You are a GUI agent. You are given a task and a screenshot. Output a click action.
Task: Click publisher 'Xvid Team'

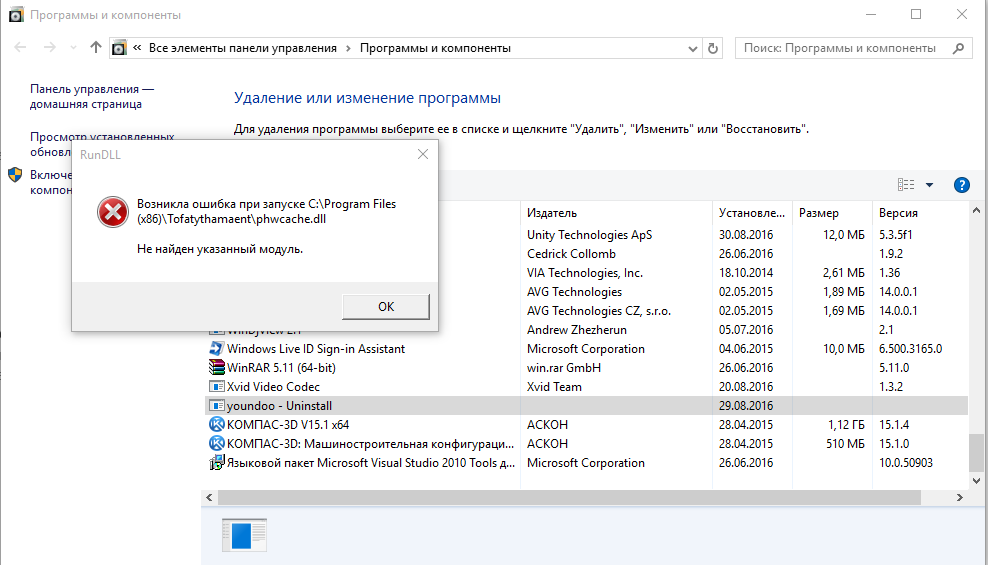coord(554,386)
